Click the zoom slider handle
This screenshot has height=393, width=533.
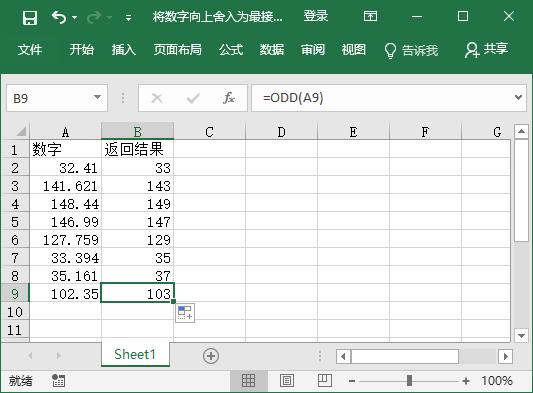tap(410, 380)
